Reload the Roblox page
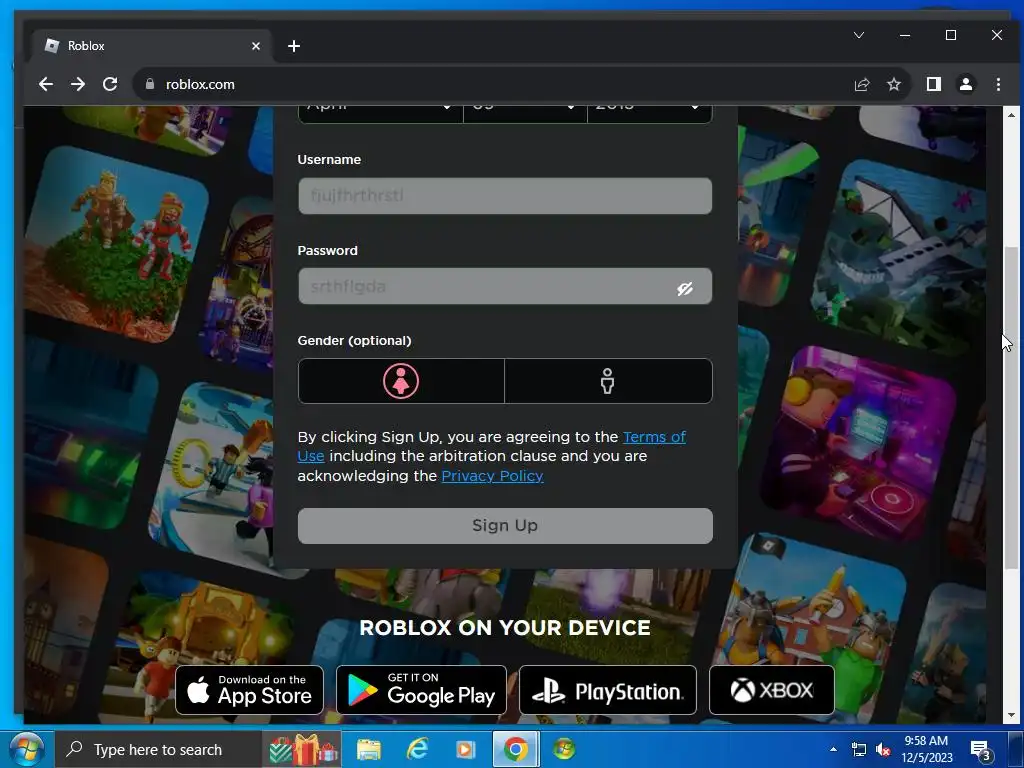 (x=110, y=84)
